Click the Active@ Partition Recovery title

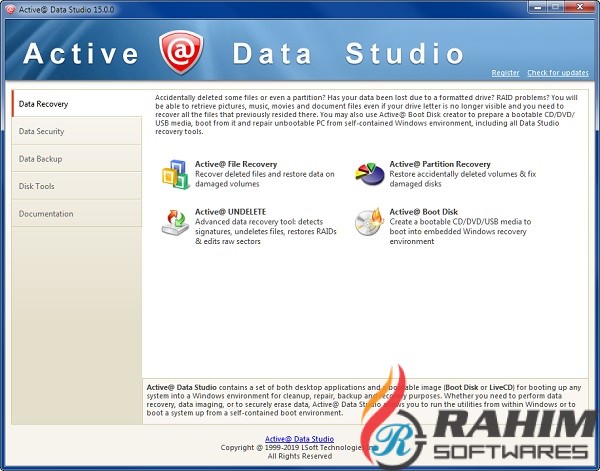tap(440, 164)
